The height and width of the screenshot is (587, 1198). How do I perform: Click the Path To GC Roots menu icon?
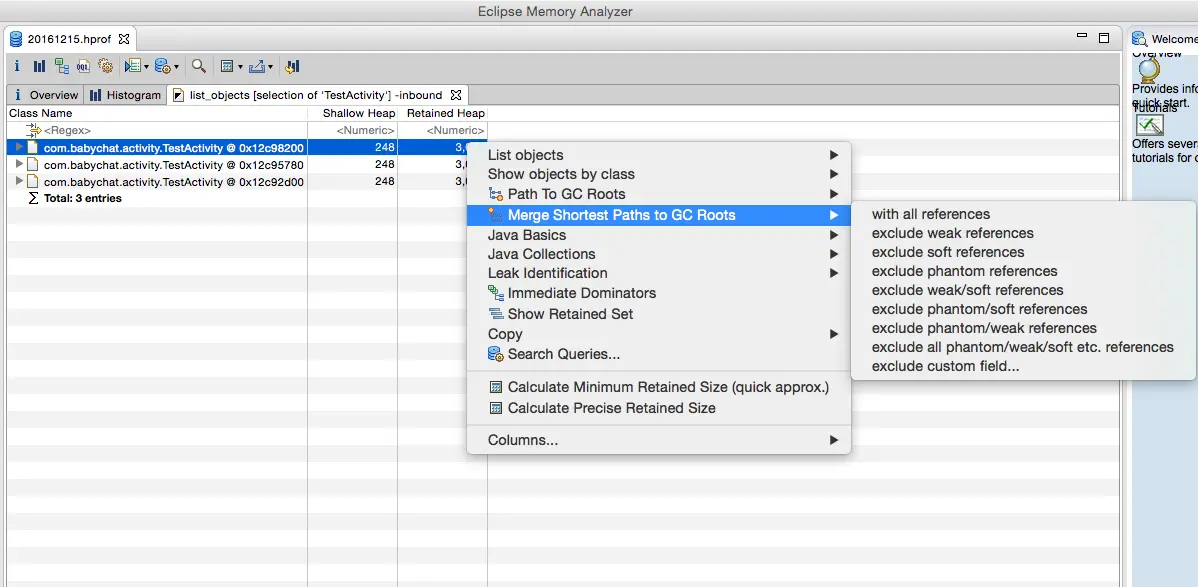click(496, 194)
